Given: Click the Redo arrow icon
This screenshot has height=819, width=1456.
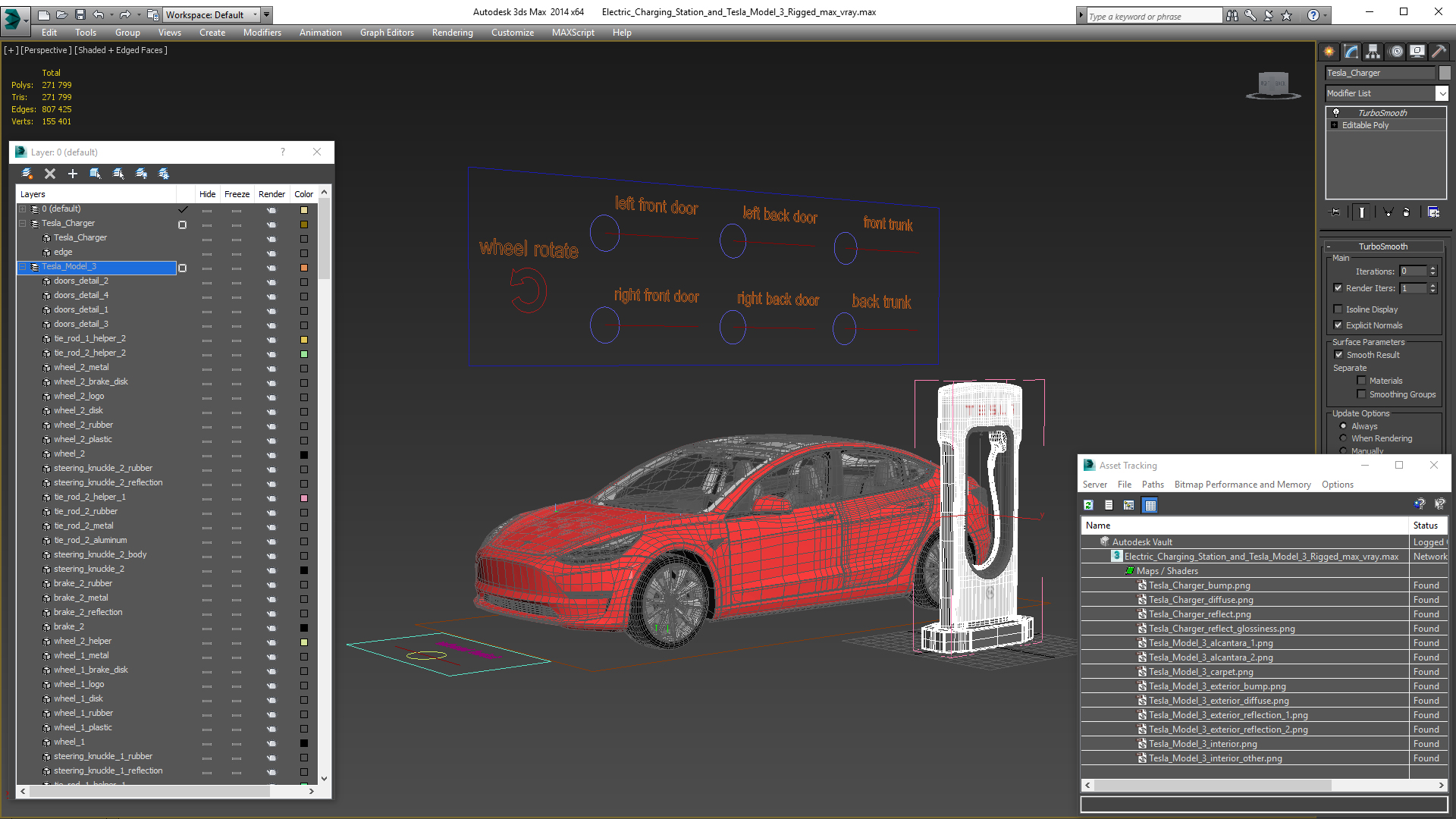Looking at the screenshot, I should click(x=125, y=14).
